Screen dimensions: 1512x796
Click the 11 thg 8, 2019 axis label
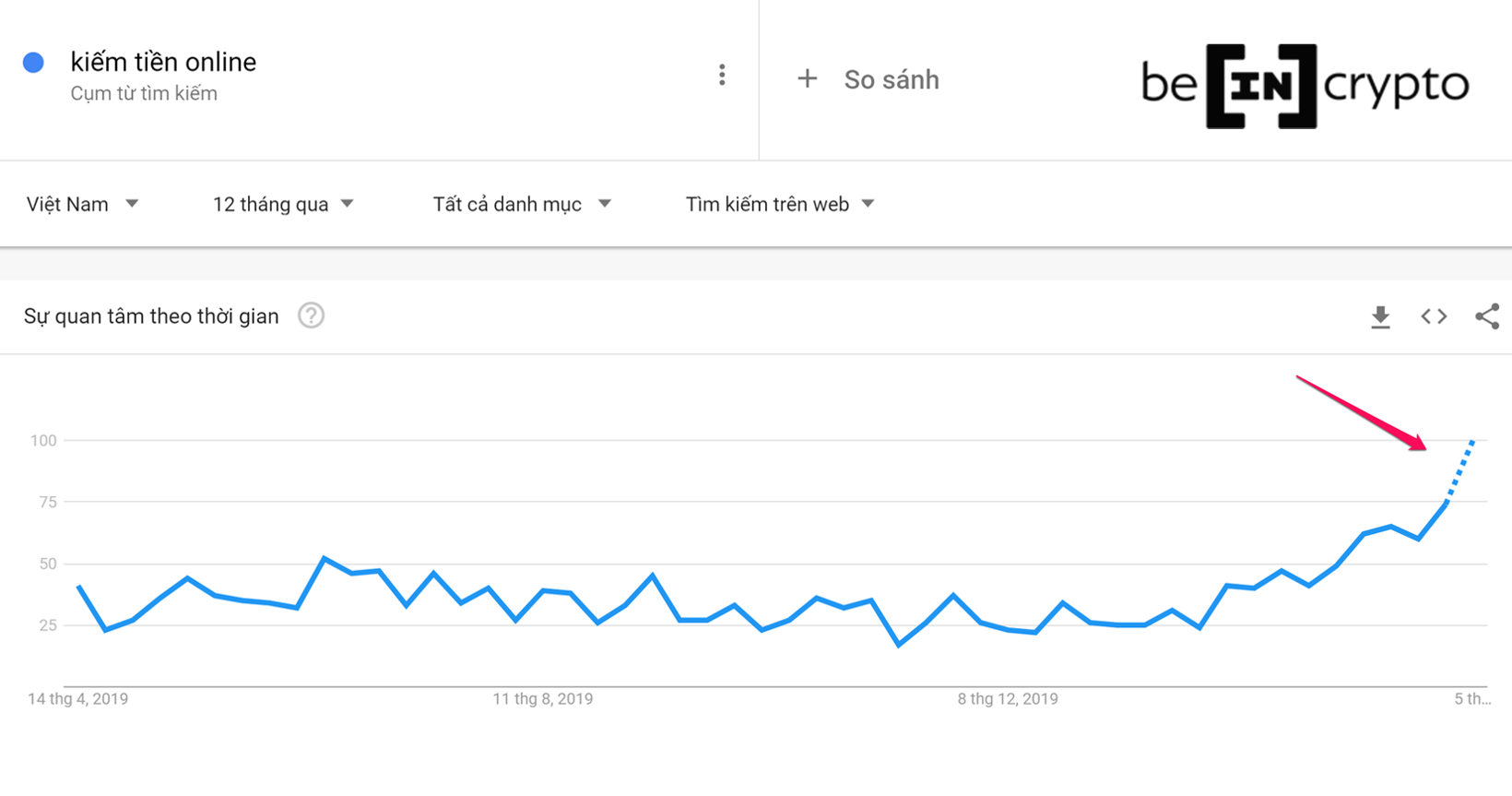(x=542, y=699)
